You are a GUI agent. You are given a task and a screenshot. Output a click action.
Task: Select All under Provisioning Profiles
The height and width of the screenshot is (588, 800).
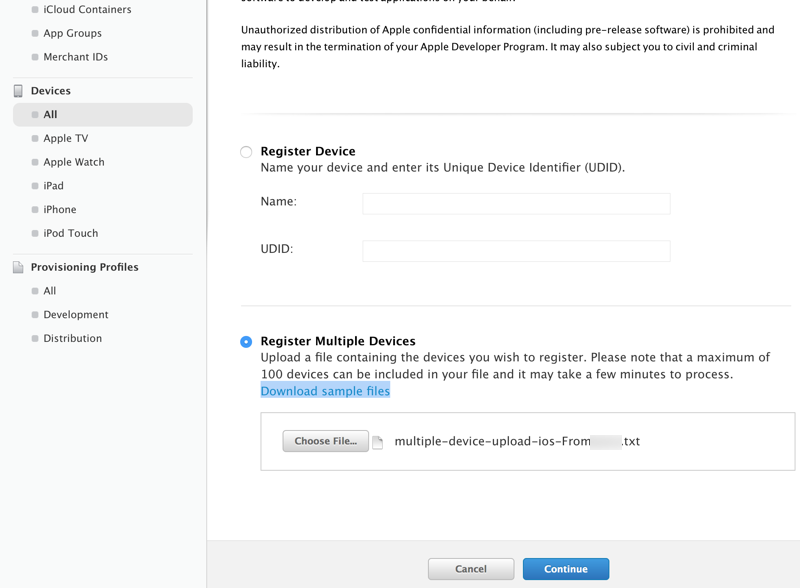tap(50, 291)
